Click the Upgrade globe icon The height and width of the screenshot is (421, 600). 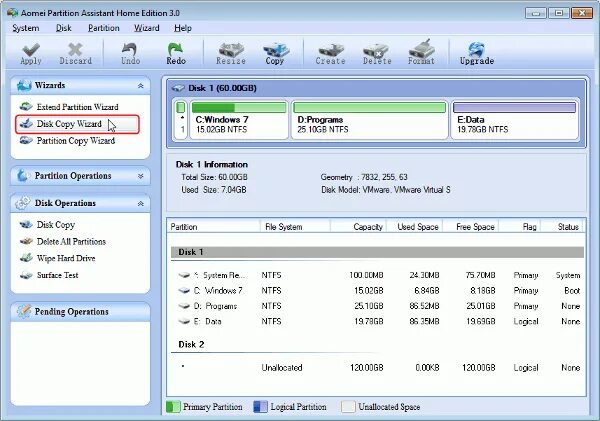(476, 50)
